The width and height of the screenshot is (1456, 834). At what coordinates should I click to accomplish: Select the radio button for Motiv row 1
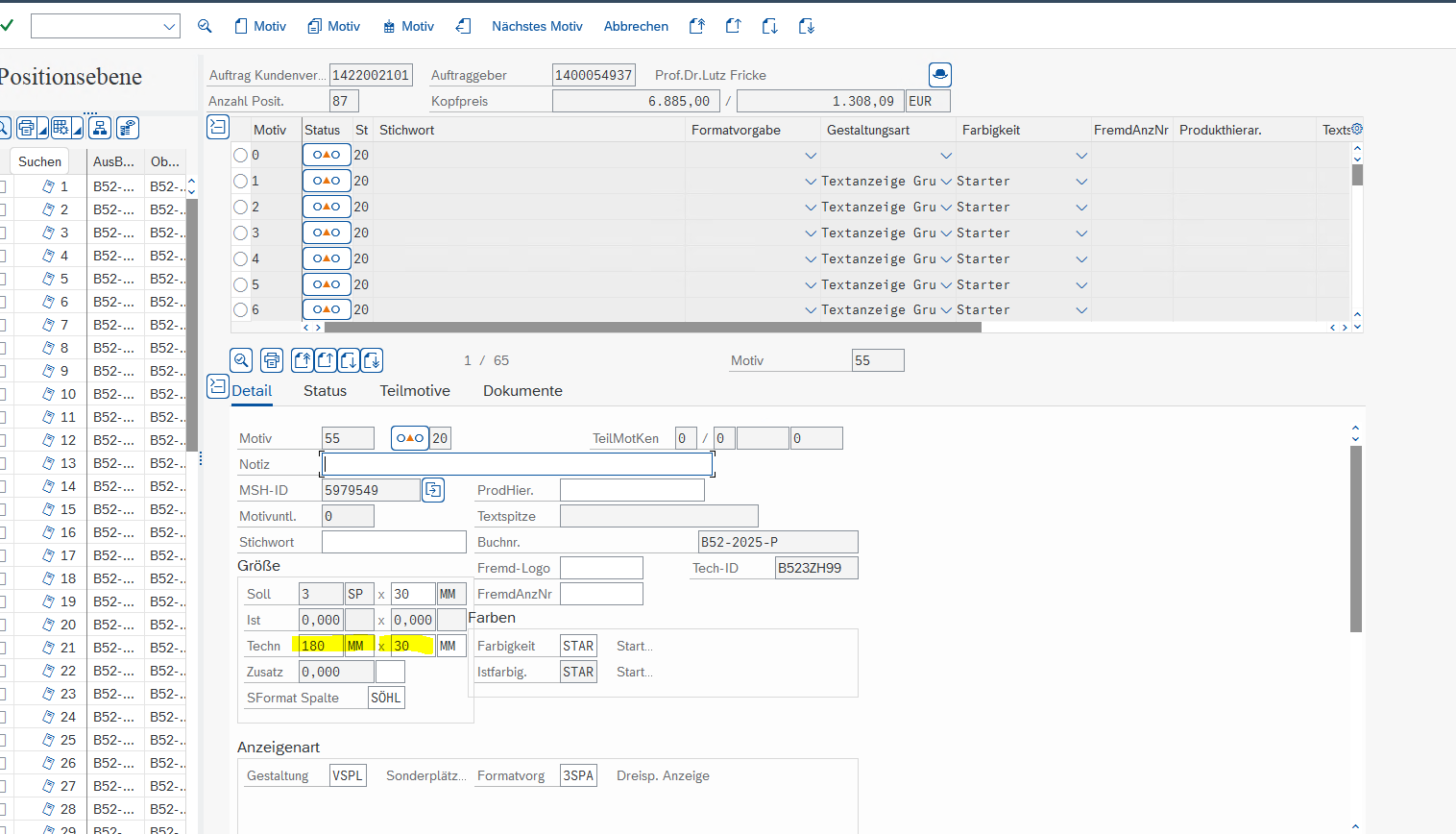coord(240,181)
